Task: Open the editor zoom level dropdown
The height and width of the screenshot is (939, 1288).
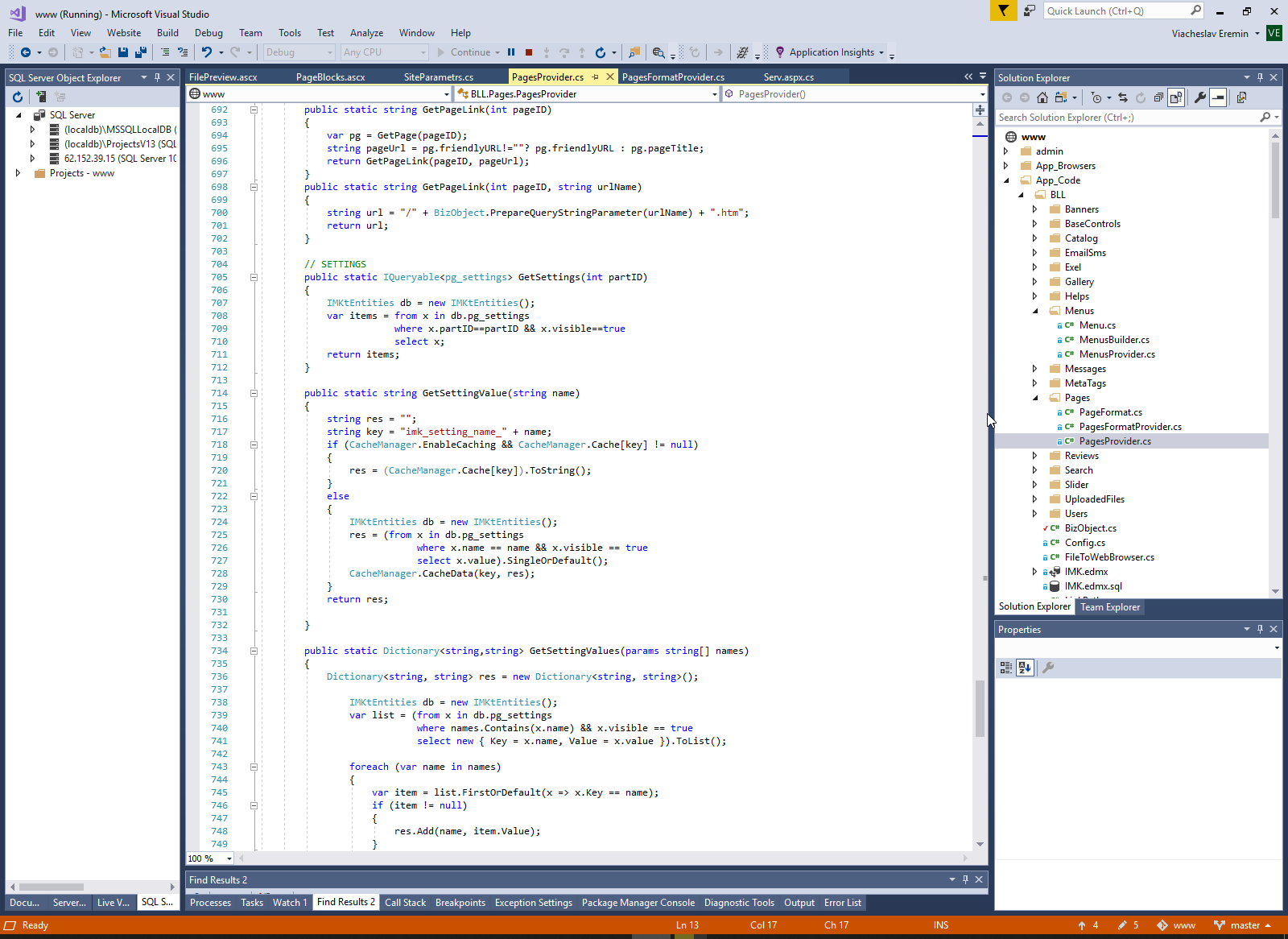Action: point(229,858)
